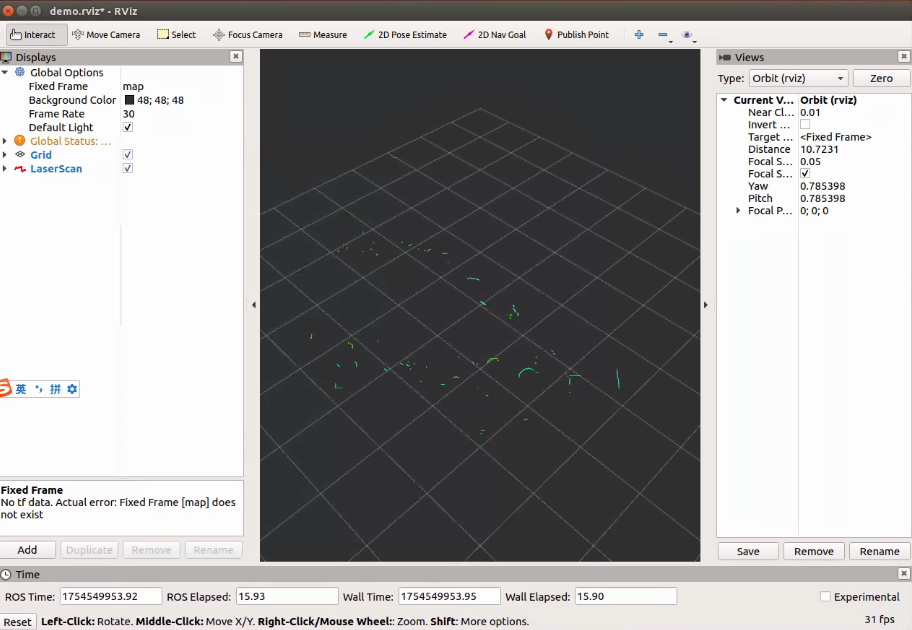Activate the Move Camera tool
This screenshot has width=912, height=630.
coord(106,35)
